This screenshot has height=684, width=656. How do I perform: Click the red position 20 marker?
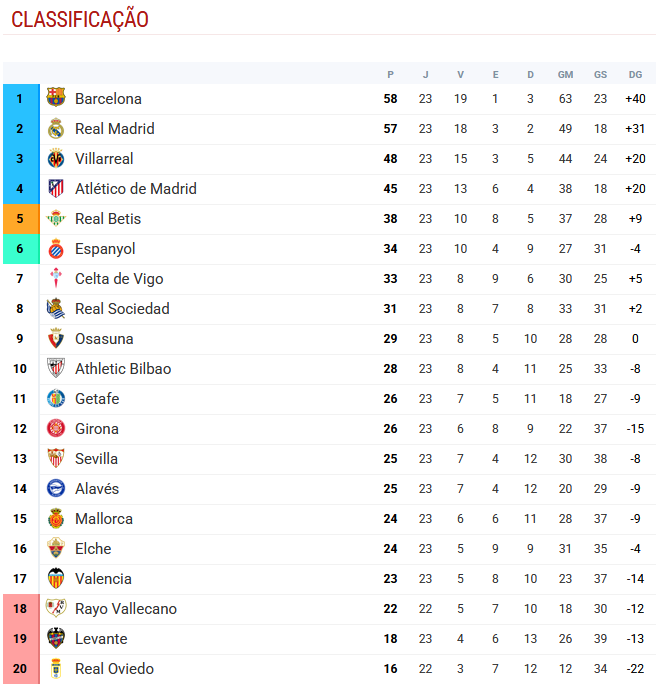click(19, 668)
